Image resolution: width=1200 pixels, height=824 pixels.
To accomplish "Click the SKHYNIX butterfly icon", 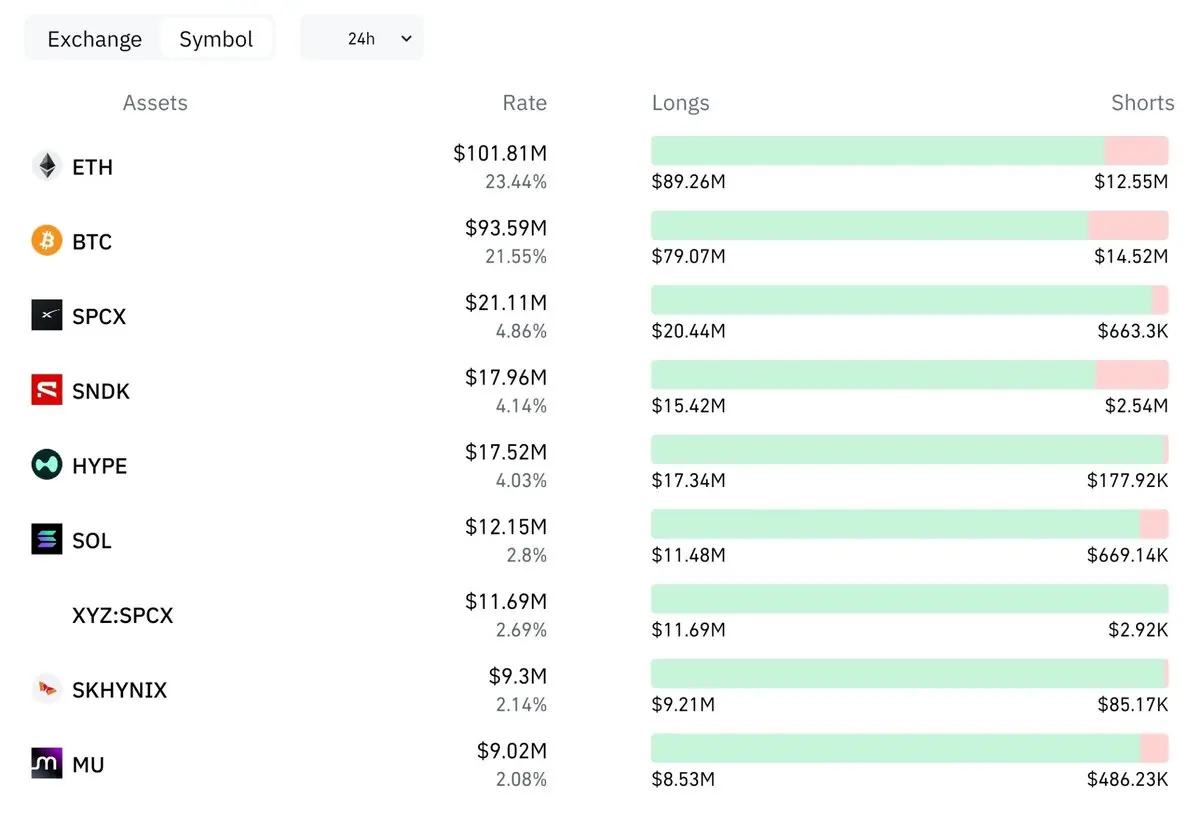I will [47, 689].
